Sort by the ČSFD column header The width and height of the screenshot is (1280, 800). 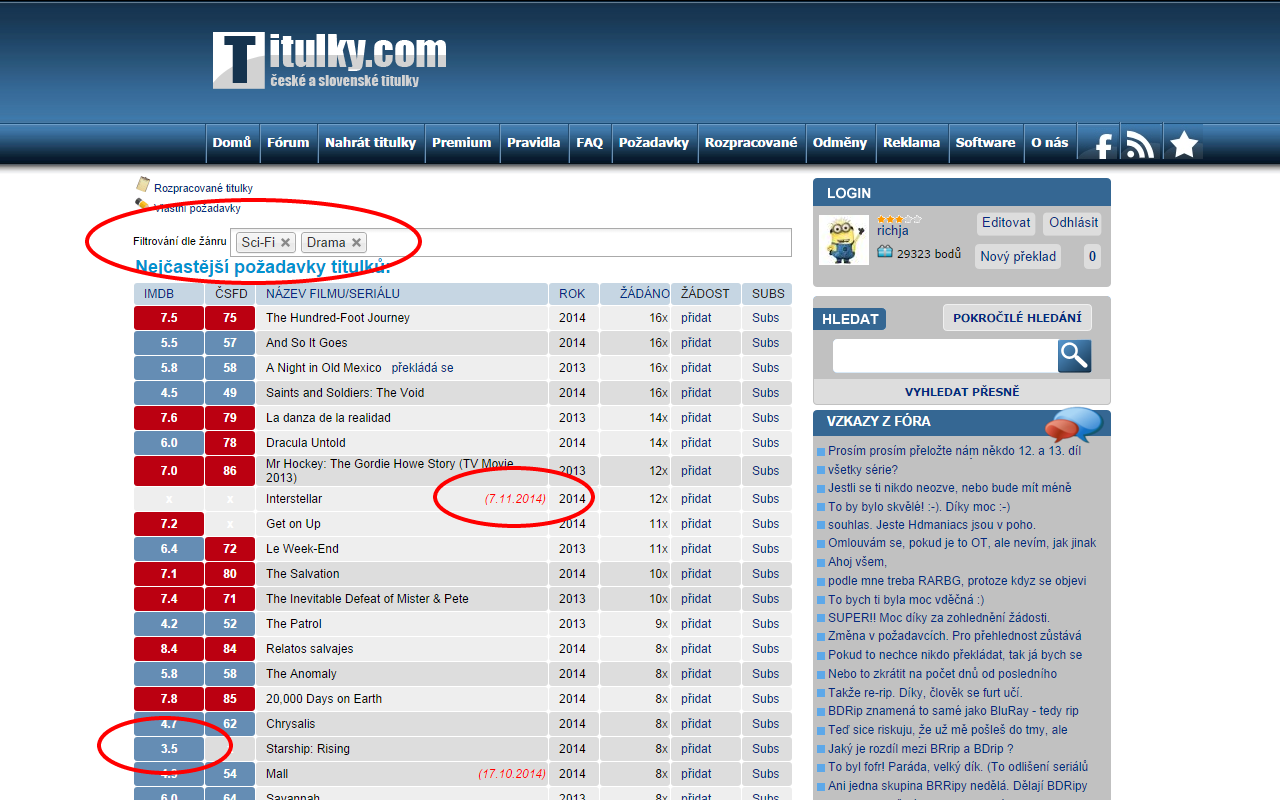click(x=230, y=294)
